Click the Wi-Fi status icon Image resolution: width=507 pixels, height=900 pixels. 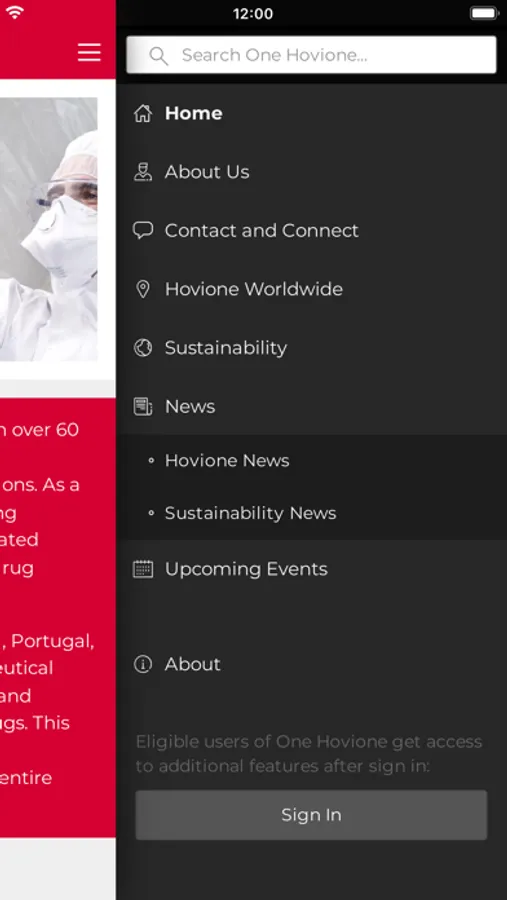[14, 12]
